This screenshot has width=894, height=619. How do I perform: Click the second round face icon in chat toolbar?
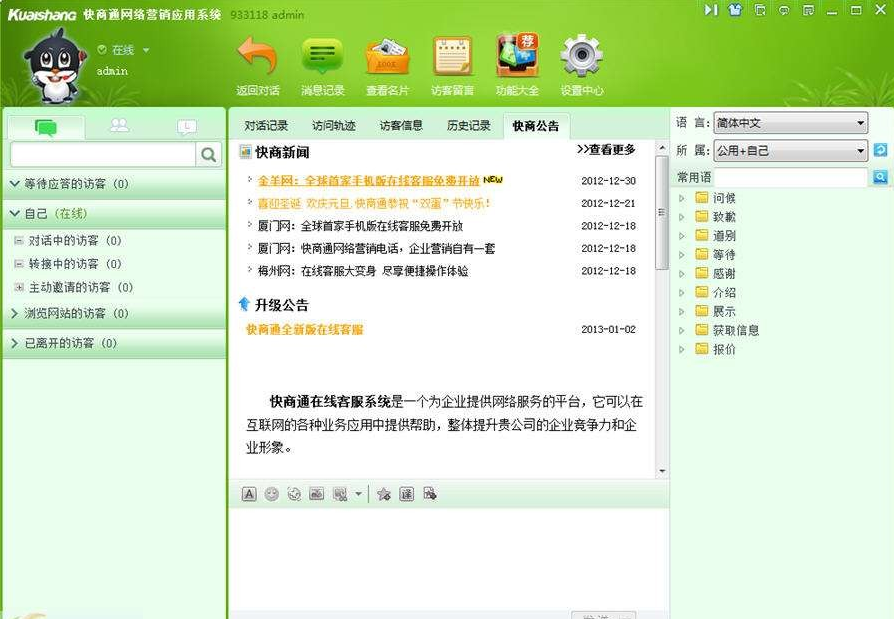pyautogui.click(x=294, y=494)
